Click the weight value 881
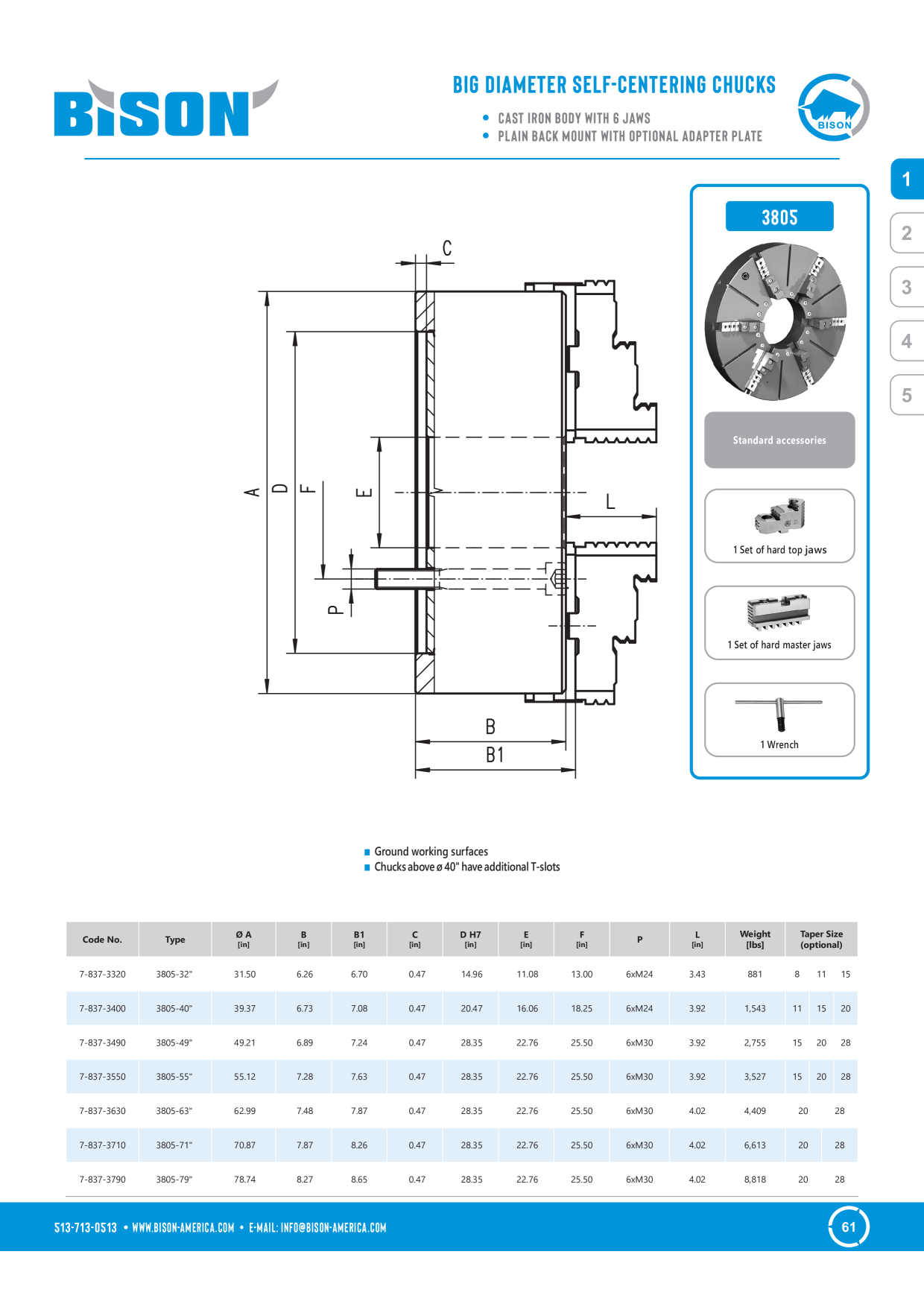 [755, 975]
